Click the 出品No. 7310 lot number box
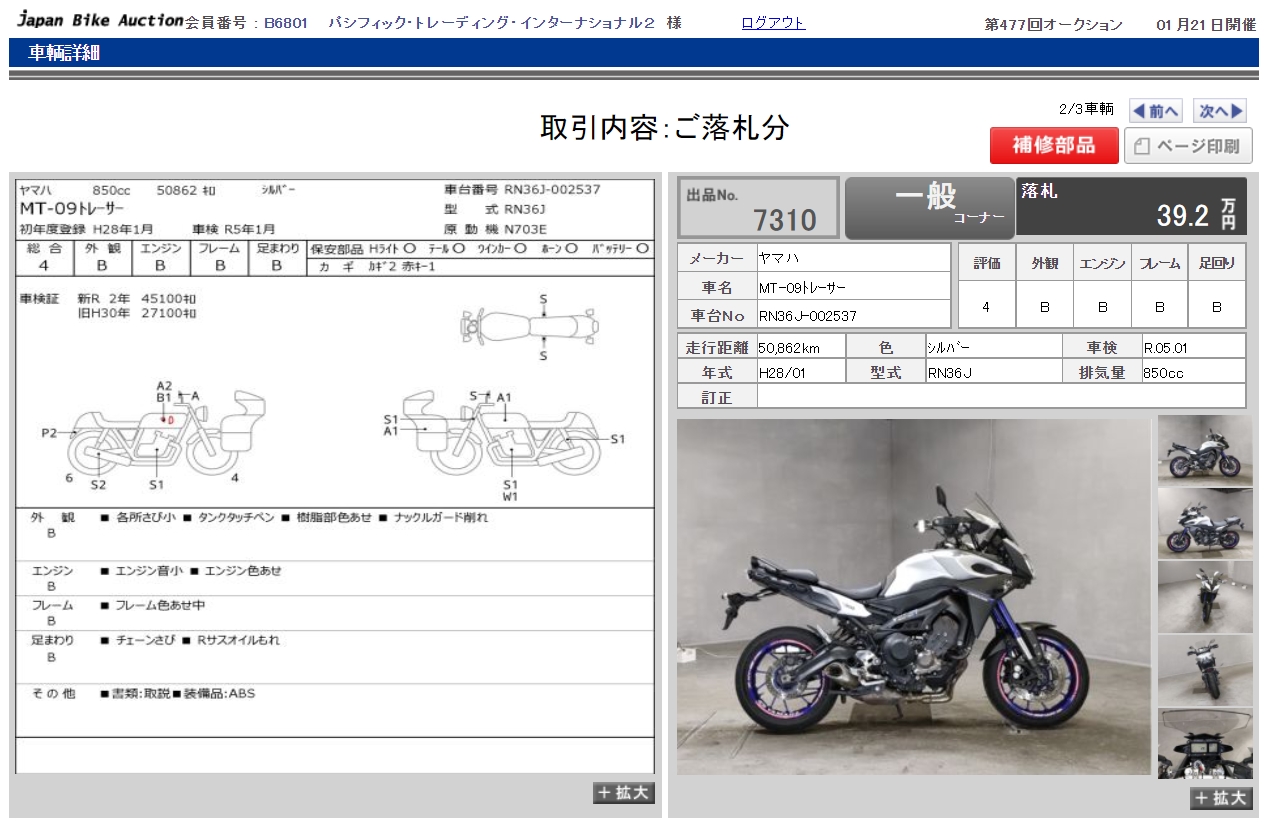The height and width of the screenshot is (822, 1264). (x=759, y=208)
